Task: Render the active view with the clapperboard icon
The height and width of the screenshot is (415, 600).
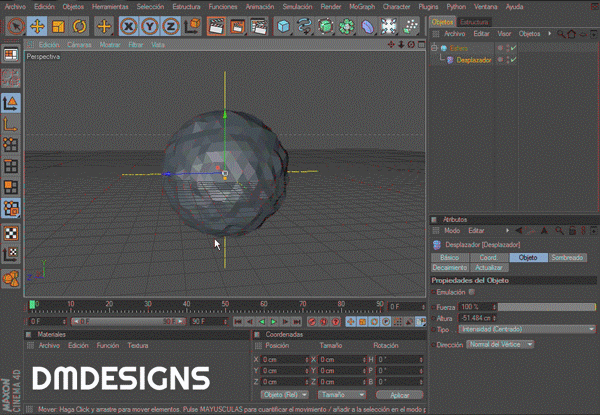Action: click(x=216, y=26)
